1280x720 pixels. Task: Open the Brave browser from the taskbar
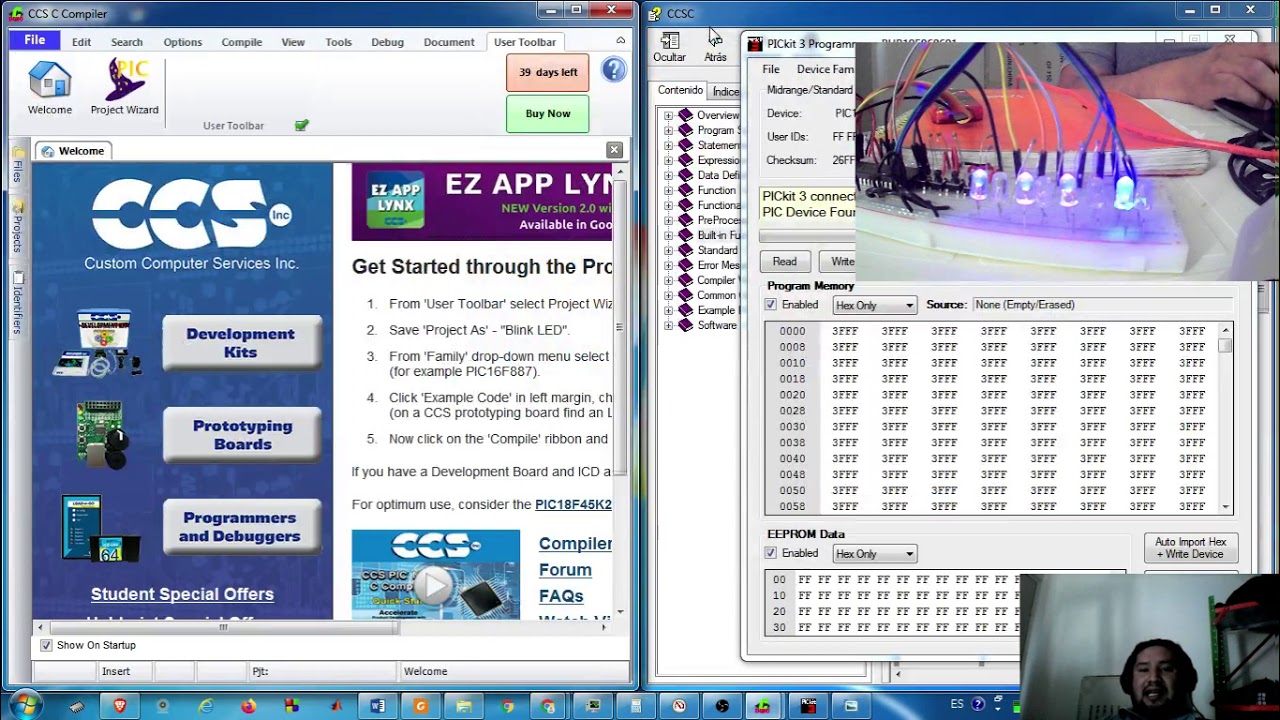coord(120,705)
